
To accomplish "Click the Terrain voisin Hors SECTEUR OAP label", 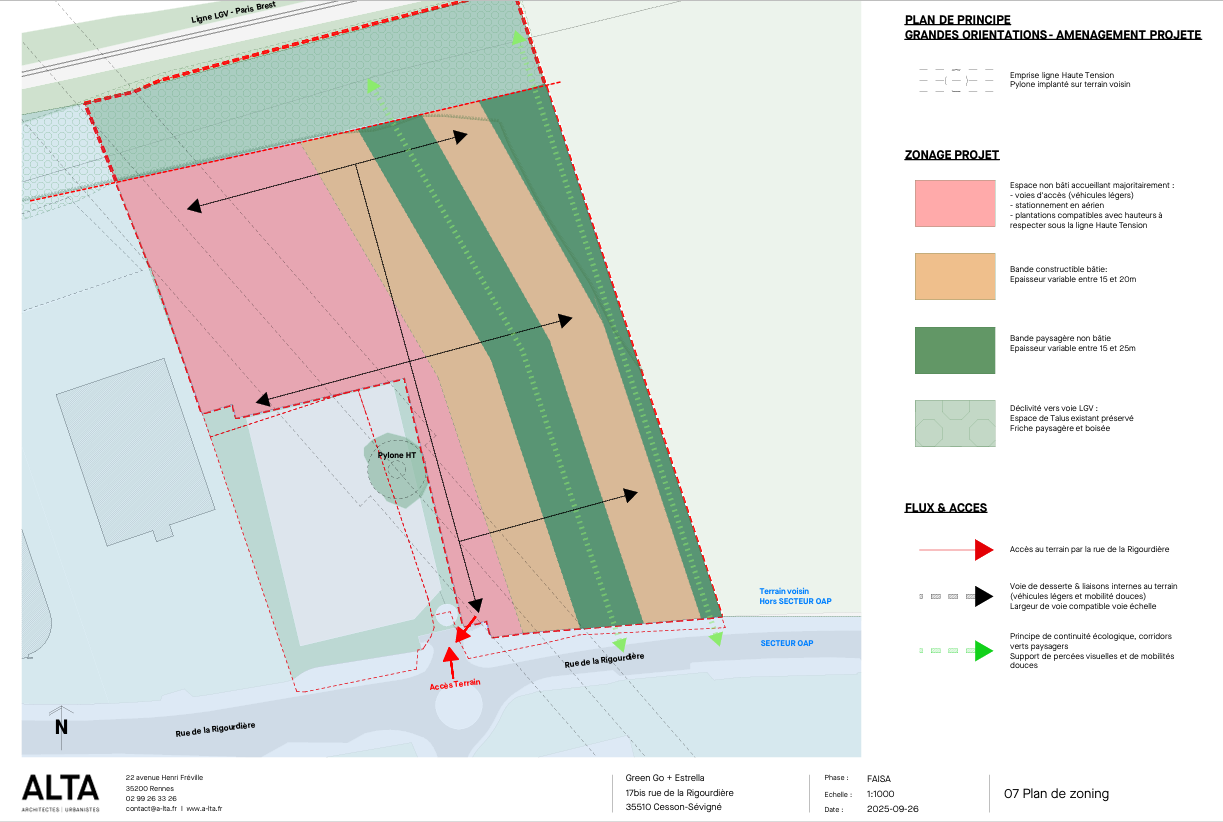I will point(795,596).
